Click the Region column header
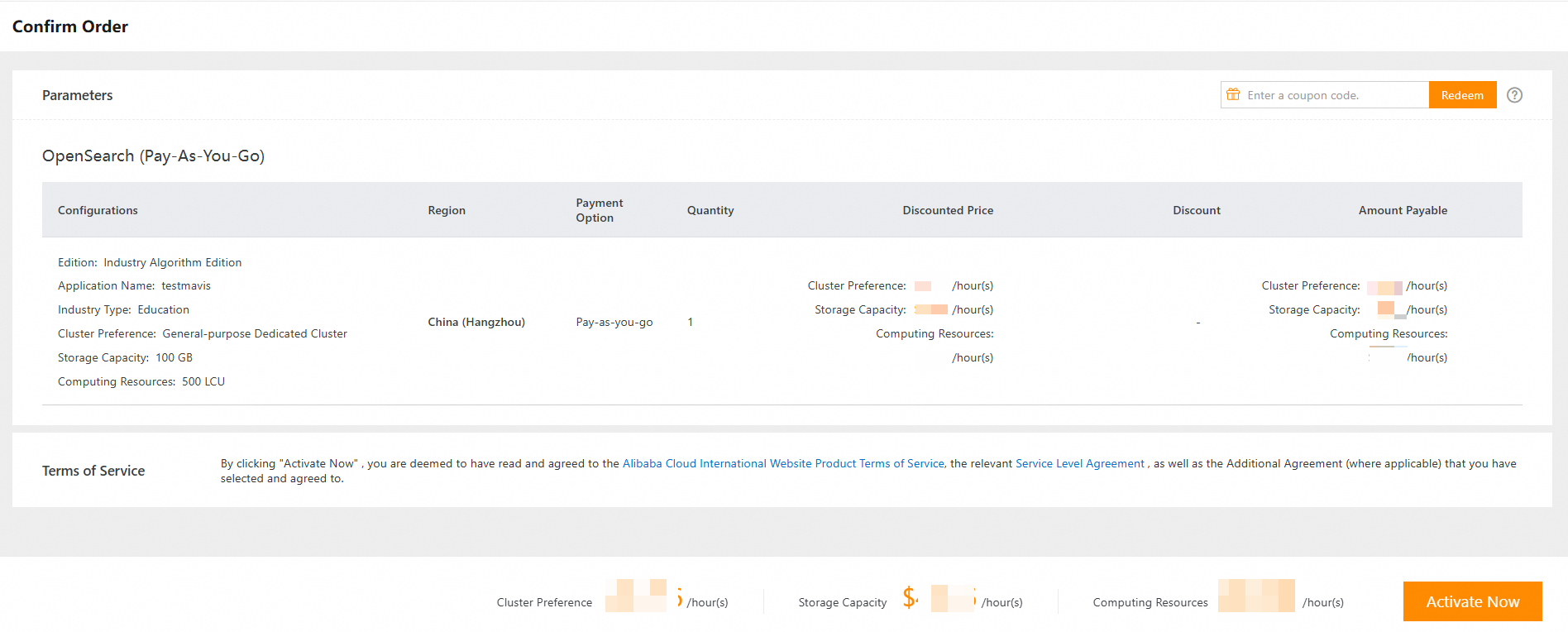Image resolution: width=1568 pixels, height=632 pixels. click(x=447, y=210)
